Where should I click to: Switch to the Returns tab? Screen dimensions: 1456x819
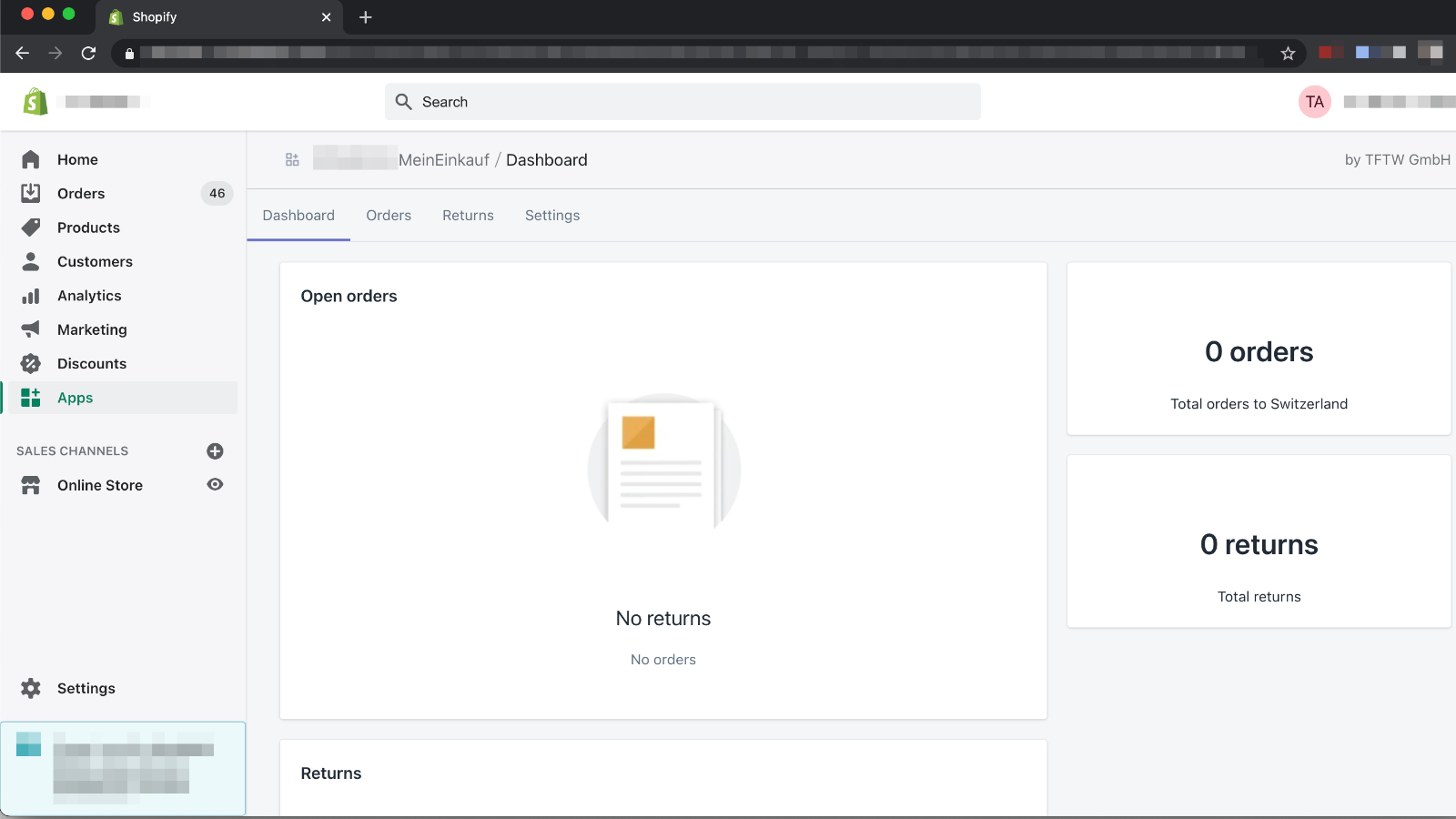(468, 216)
